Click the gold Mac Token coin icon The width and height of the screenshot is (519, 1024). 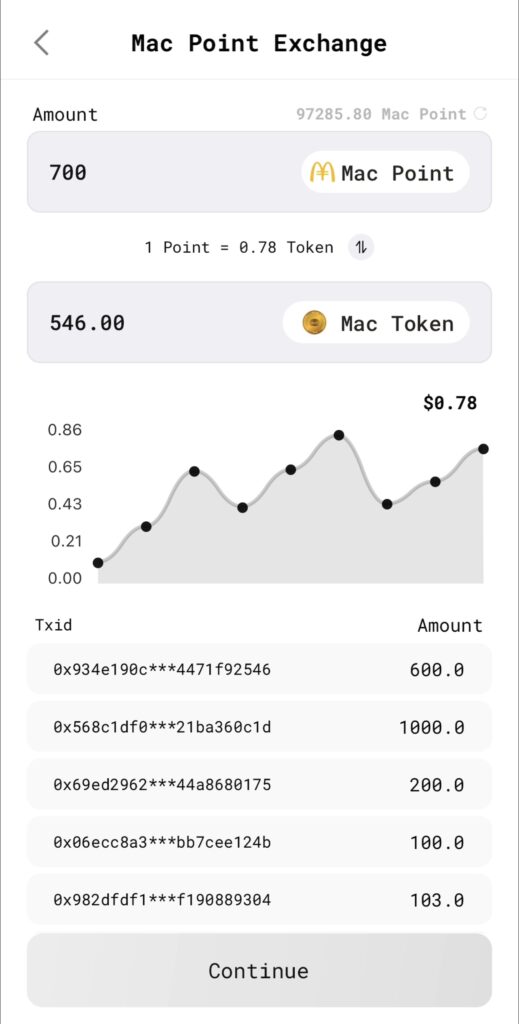pos(315,323)
